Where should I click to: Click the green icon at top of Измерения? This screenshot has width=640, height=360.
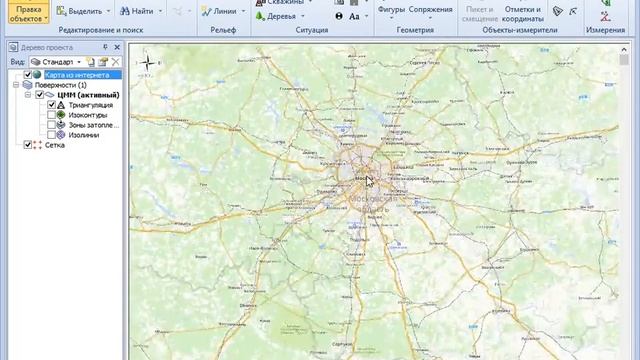pos(606,2)
